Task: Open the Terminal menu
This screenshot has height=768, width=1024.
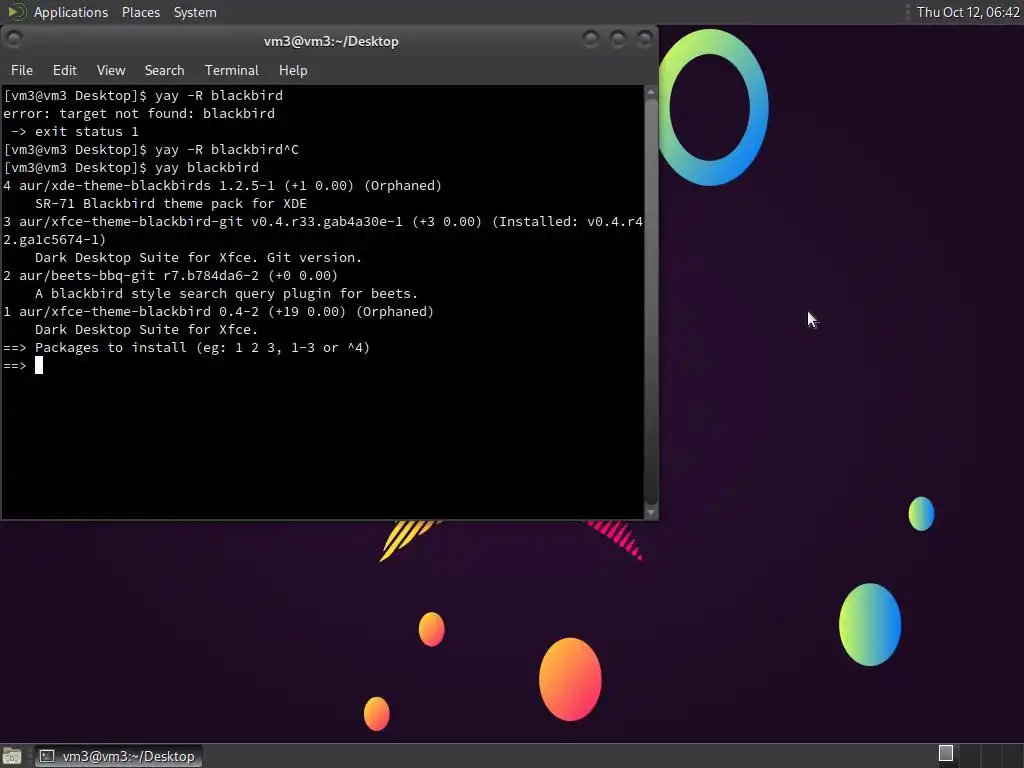Action: click(231, 70)
